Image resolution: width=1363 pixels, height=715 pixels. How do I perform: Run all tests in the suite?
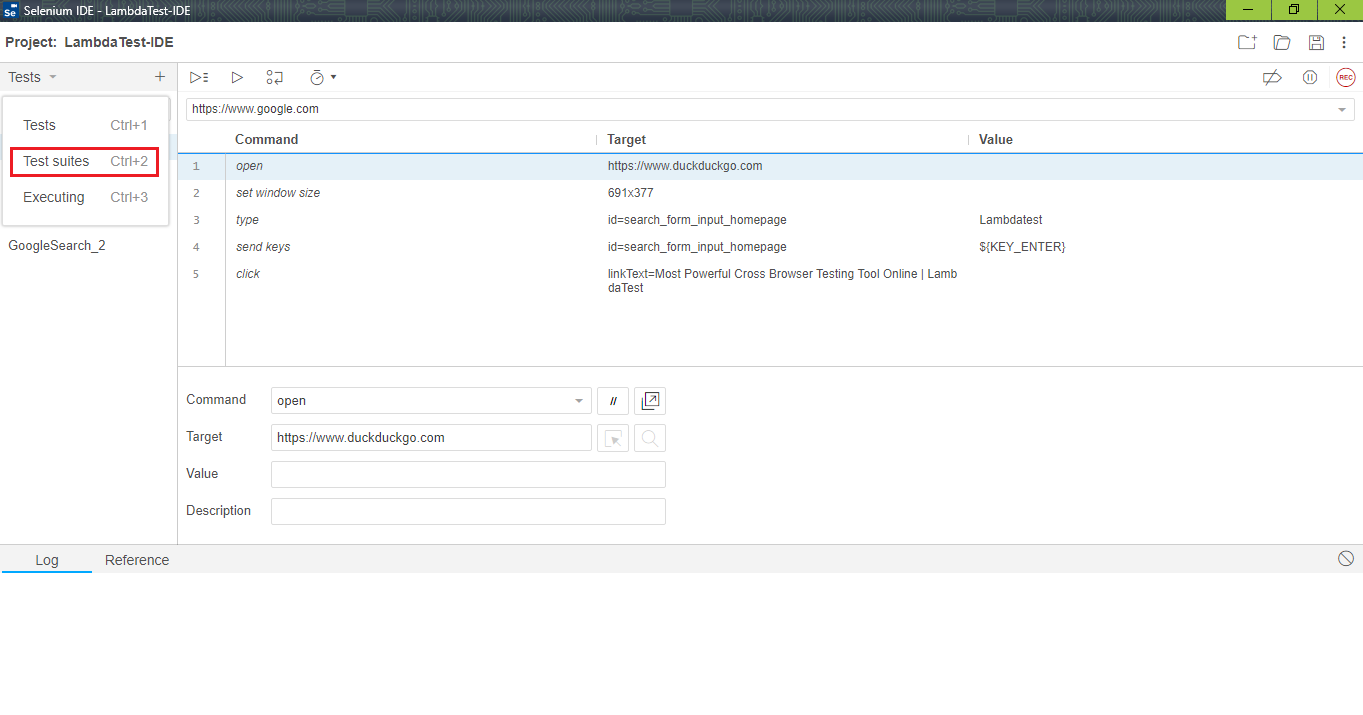199,77
